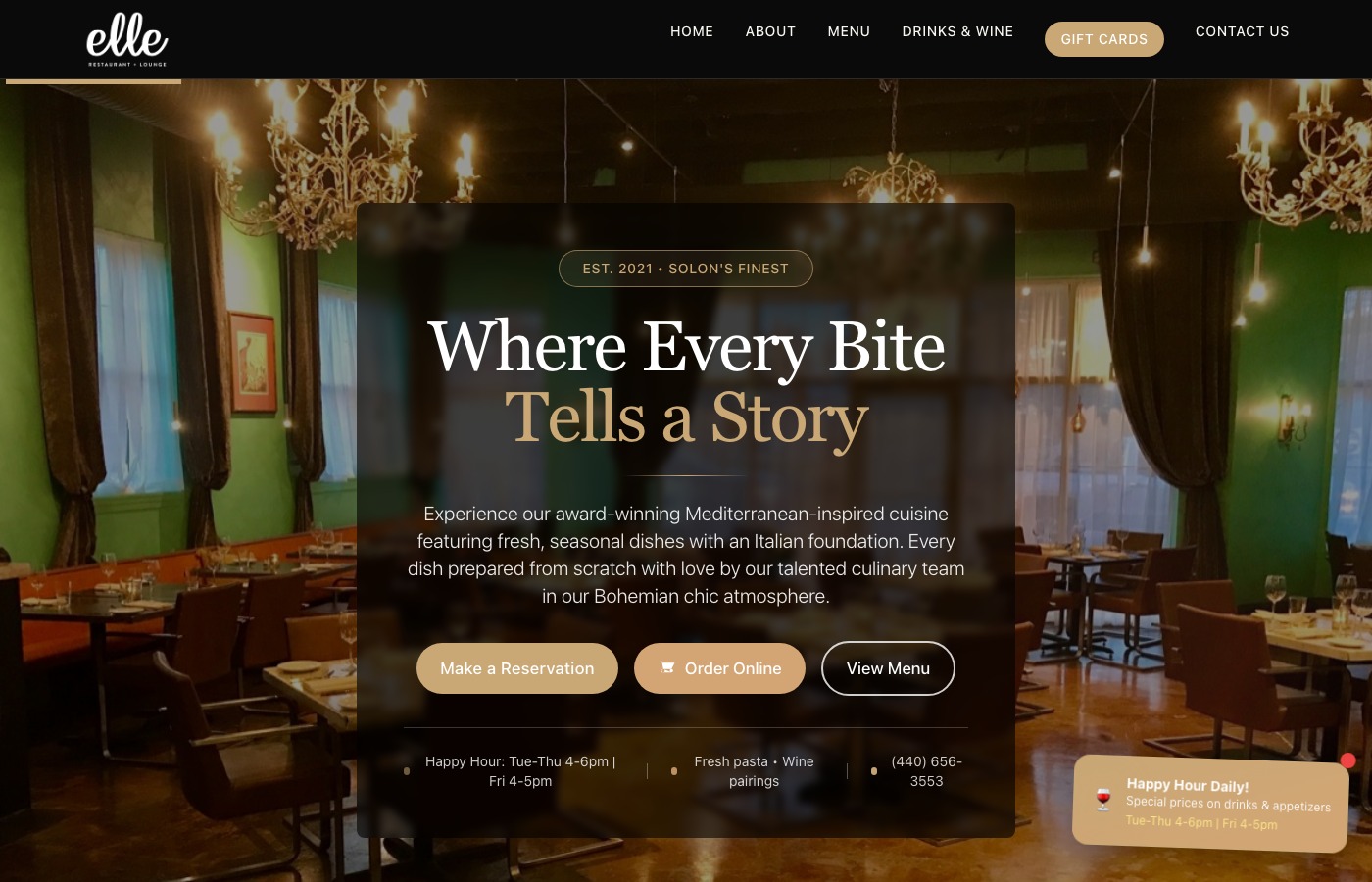This screenshot has width=1372, height=882.
Task: Click the "Where Every Bite" heading
Action: [686, 347]
